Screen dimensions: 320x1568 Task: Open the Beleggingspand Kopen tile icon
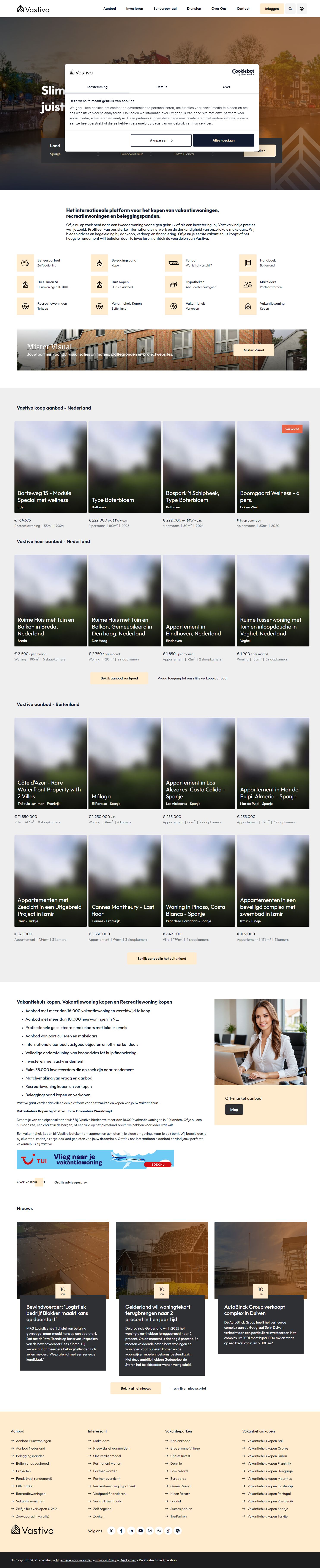[99, 263]
